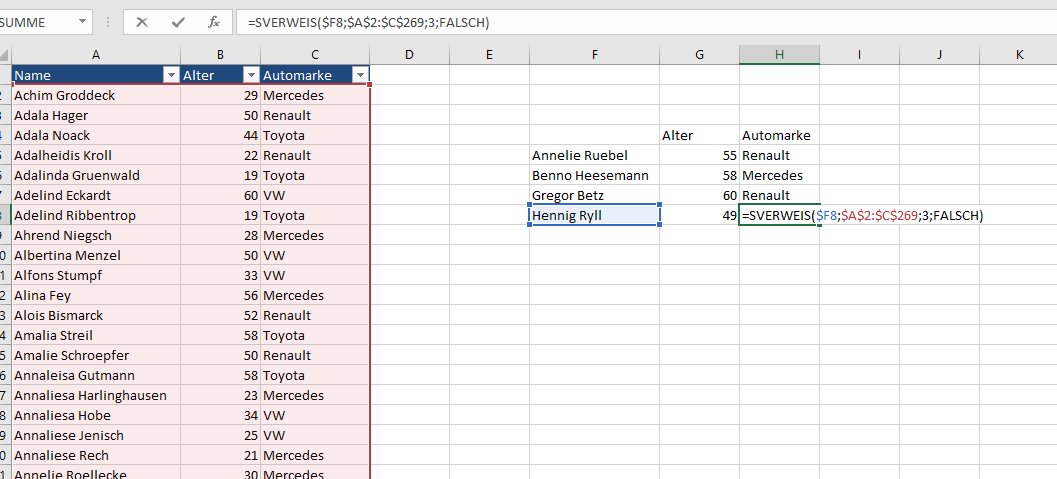
Task: Confirm the formula with the checkmark icon
Action: 178,22
